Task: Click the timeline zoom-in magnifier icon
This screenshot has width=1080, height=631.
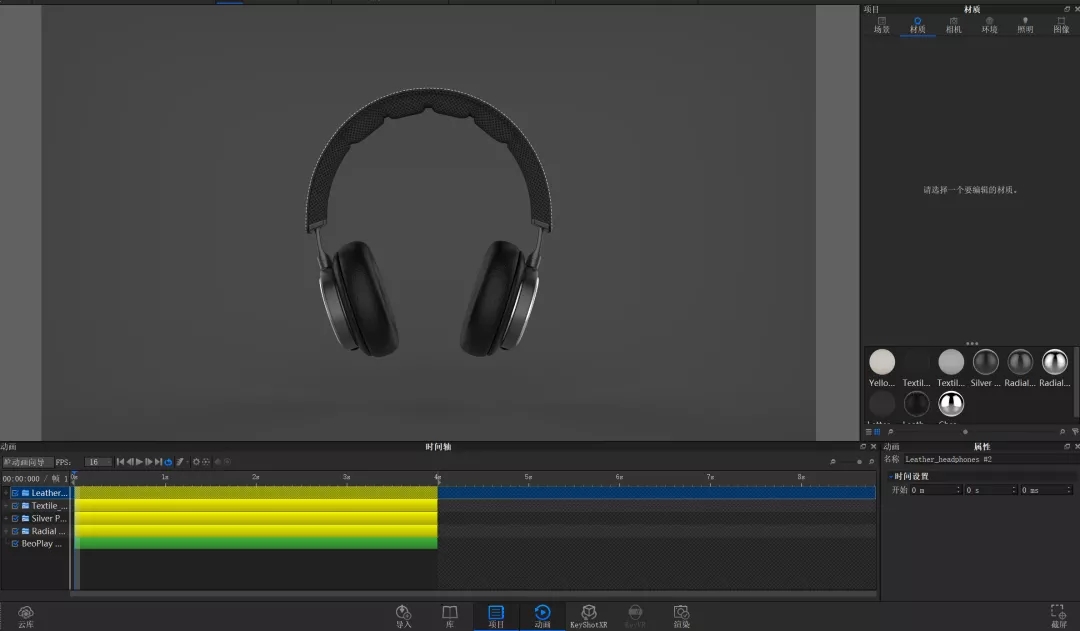Action: [x=871, y=462]
